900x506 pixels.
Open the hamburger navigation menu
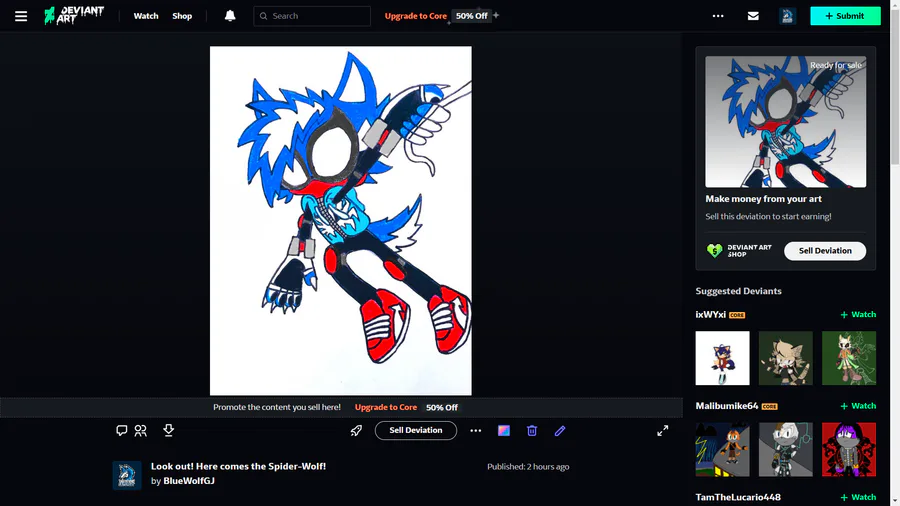click(x=21, y=16)
